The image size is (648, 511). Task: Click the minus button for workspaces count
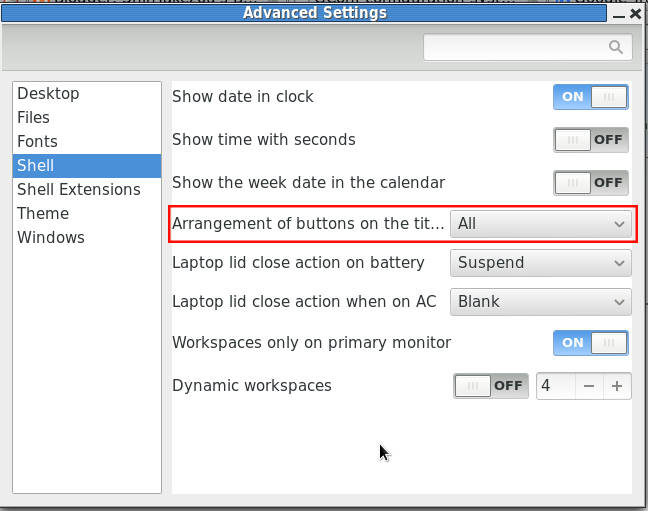pyautogui.click(x=590, y=386)
